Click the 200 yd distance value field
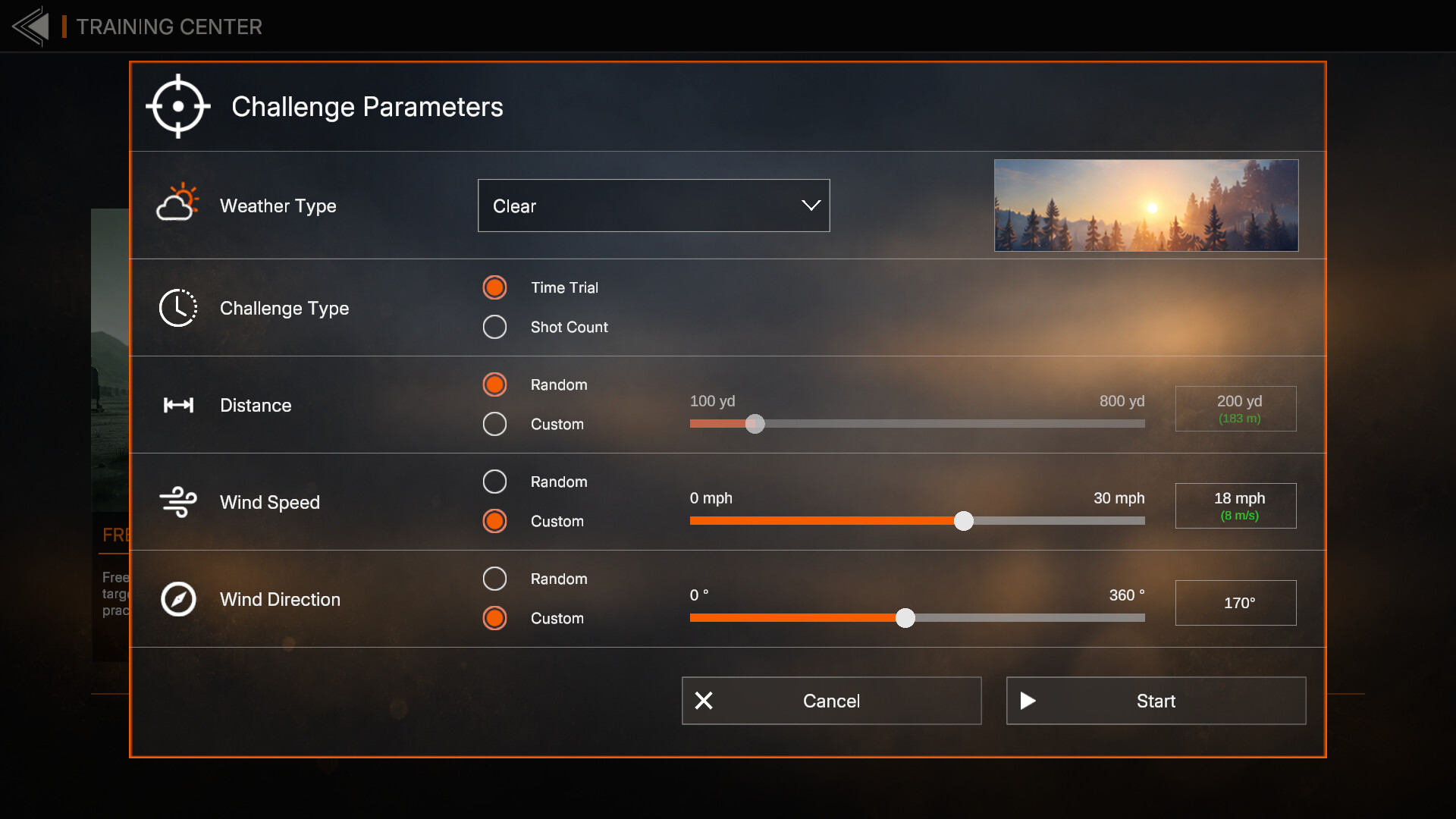This screenshot has height=819, width=1456. [x=1236, y=409]
